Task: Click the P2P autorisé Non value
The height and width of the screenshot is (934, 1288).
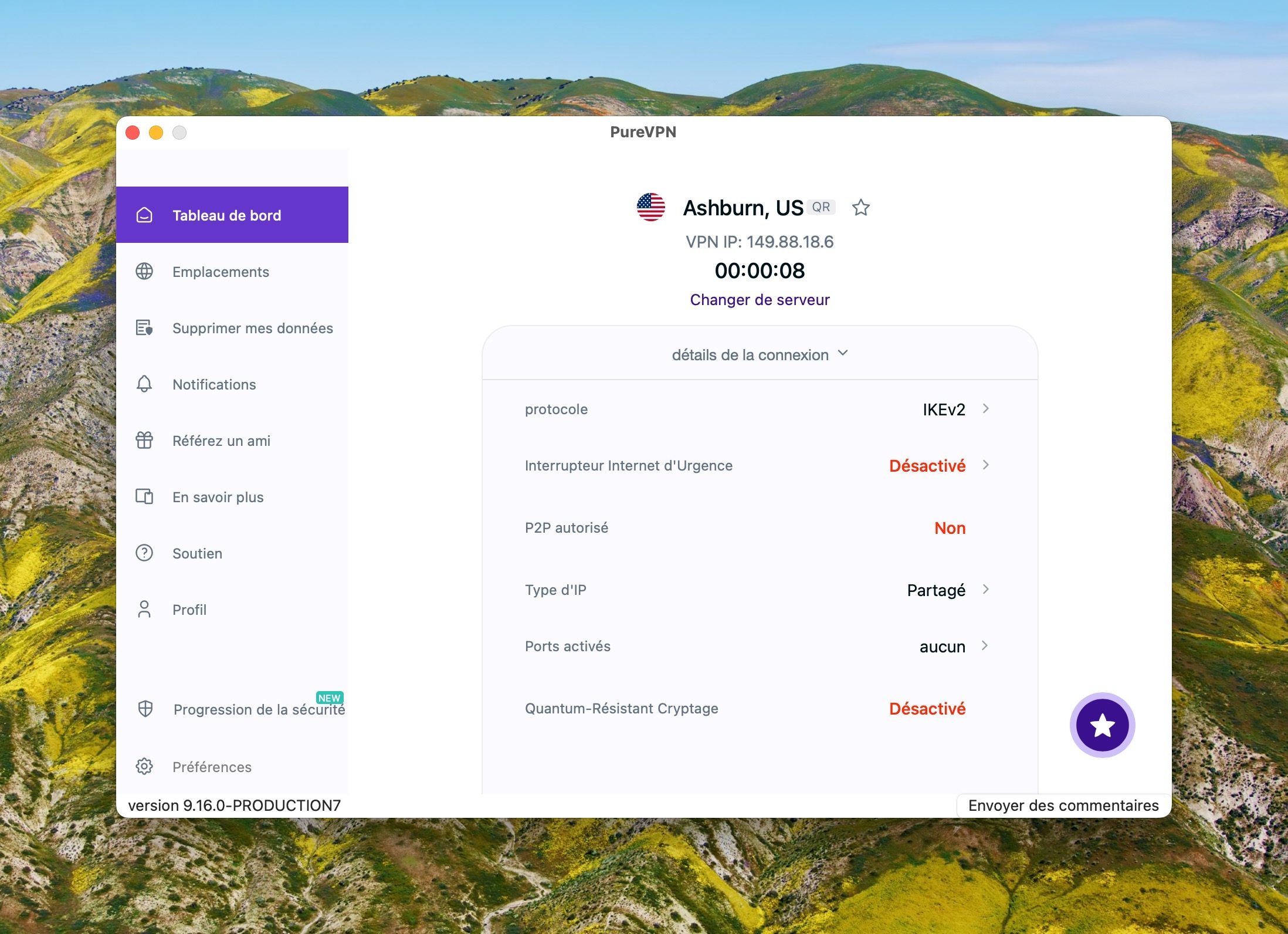Action: click(x=950, y=528)
